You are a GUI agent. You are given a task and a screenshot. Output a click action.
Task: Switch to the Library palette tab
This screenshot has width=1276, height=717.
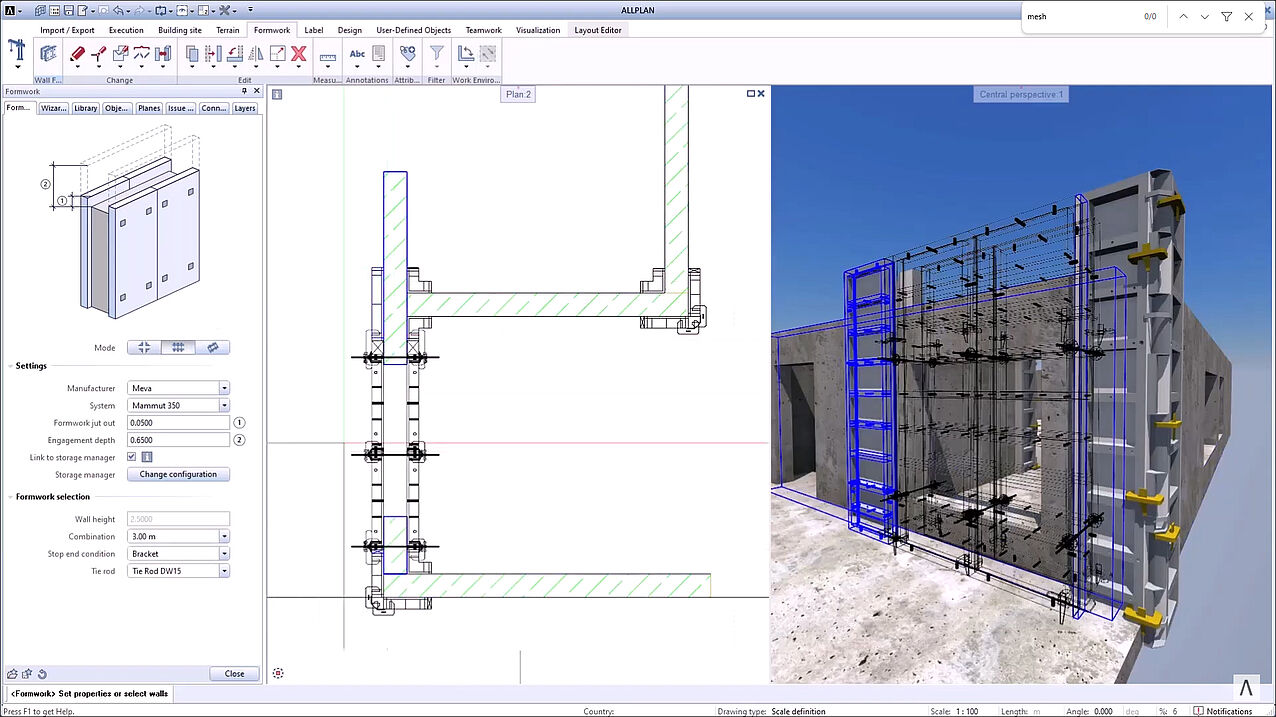coord(85,108)
